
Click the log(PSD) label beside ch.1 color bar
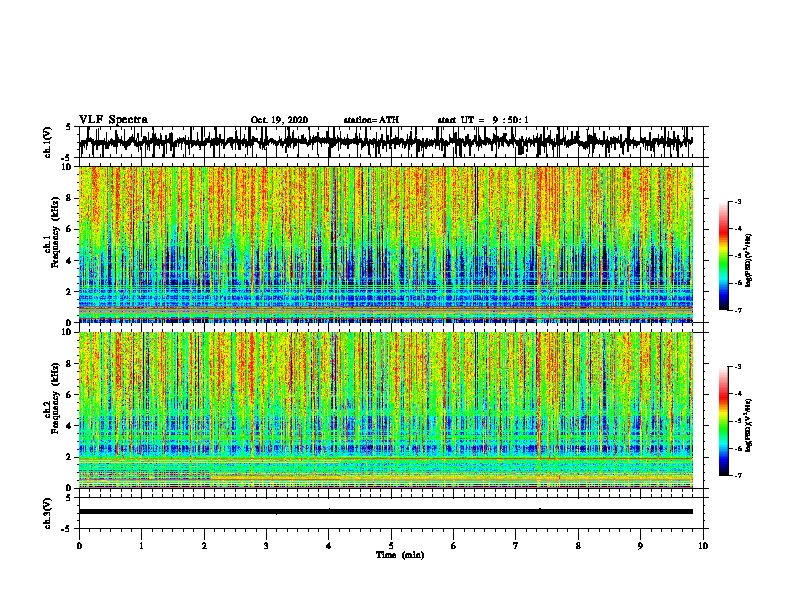click(749, 260)
